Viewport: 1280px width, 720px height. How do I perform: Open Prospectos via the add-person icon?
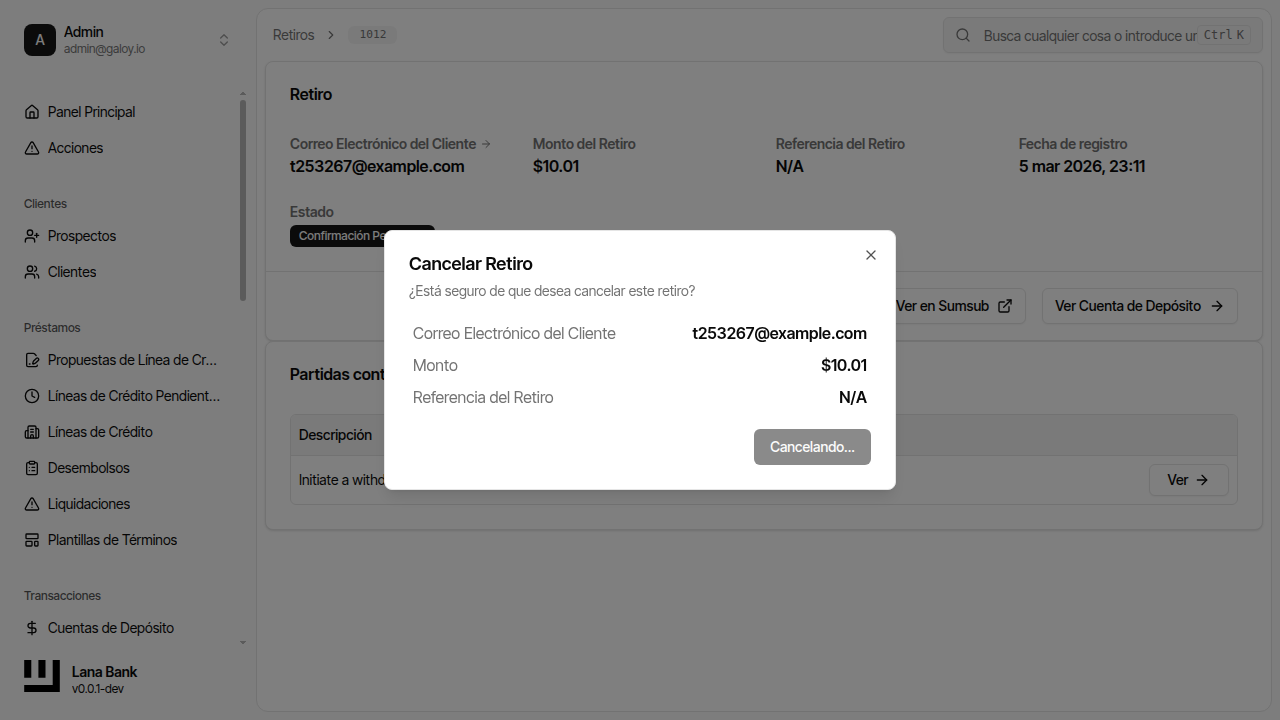click(32, 235)
